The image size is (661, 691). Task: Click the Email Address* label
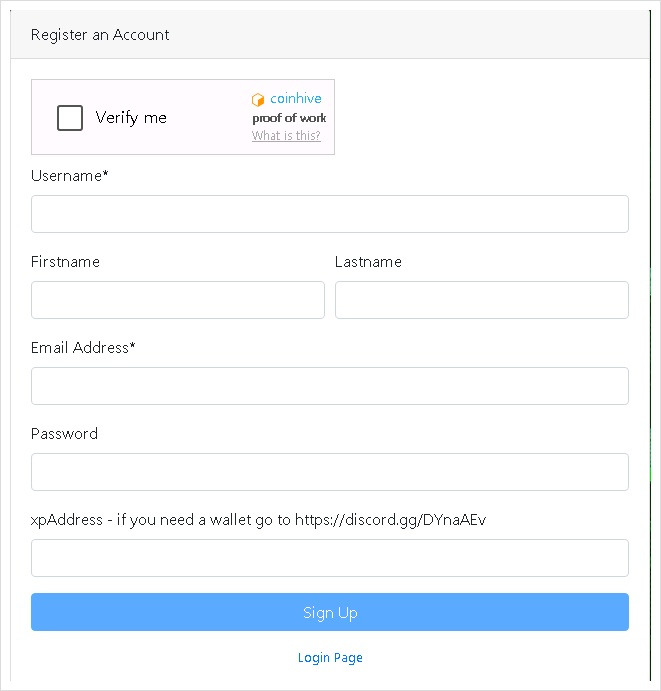tap(83, 348)
